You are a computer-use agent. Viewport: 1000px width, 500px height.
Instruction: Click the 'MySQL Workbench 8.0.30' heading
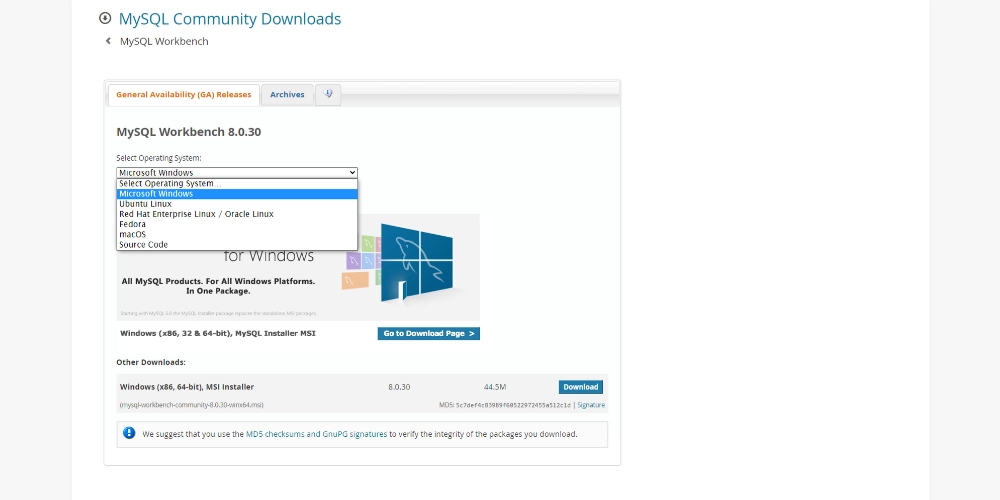(x=189, y=132)
